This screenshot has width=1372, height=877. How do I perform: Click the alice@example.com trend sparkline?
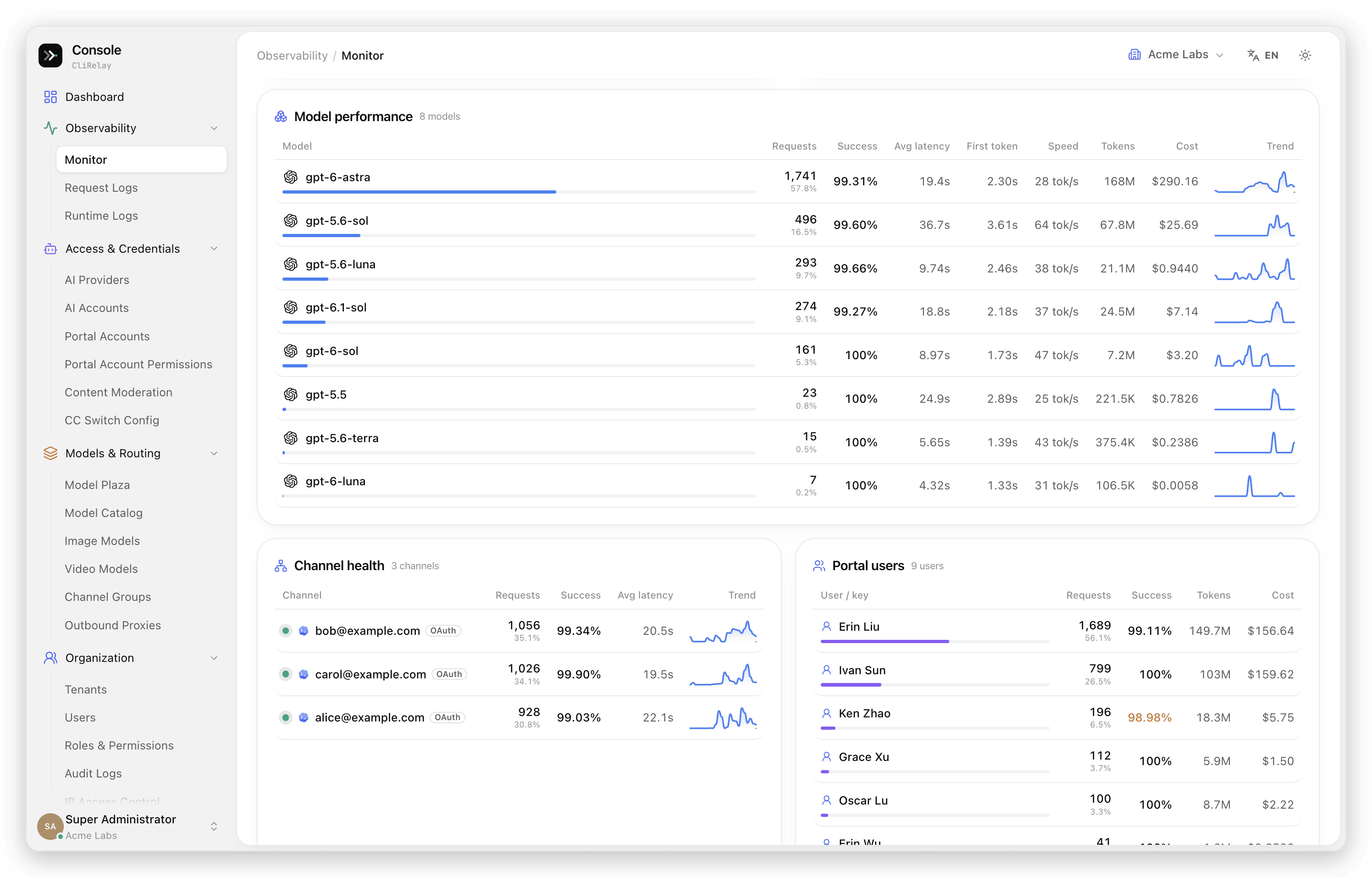point(723,718)
